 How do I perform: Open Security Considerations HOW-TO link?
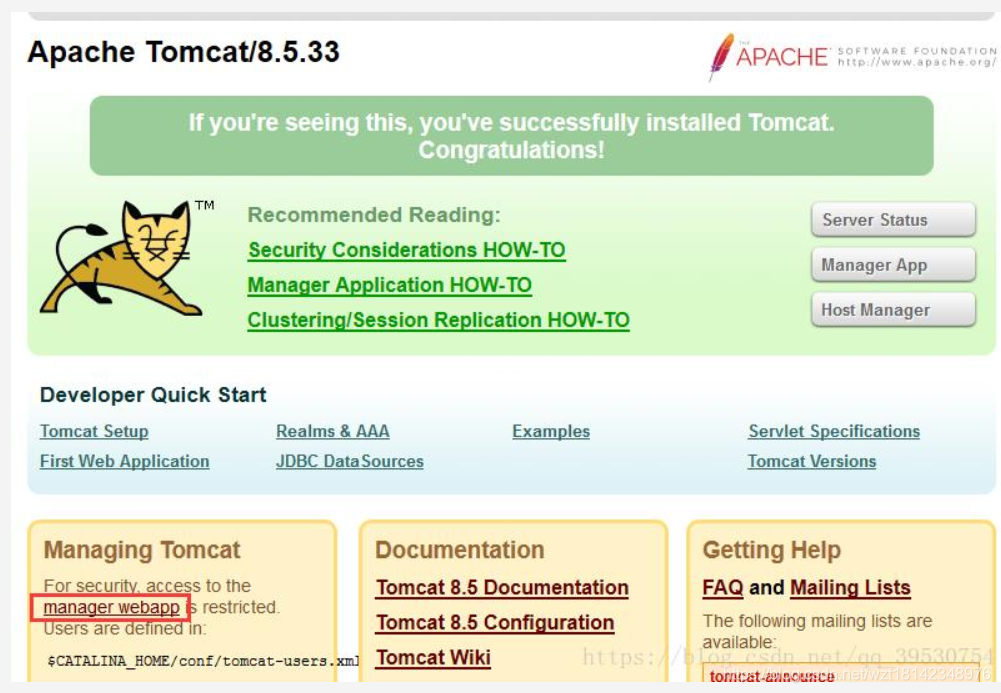tap(407, 250)
